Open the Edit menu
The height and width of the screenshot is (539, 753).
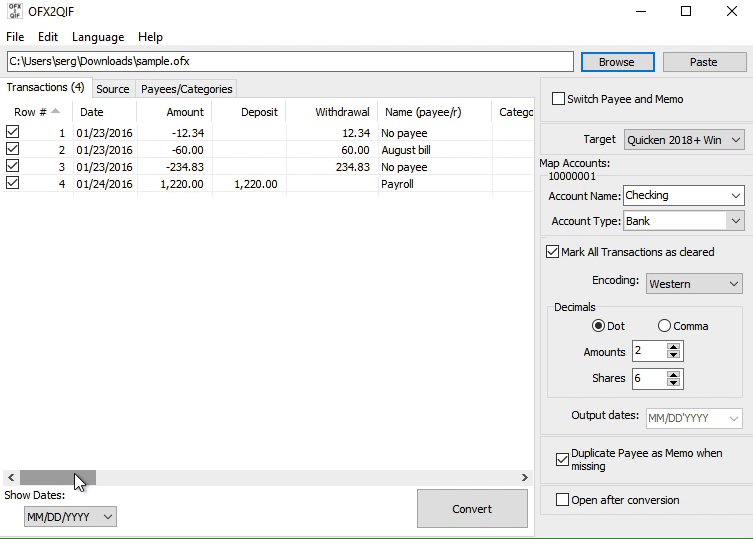[48, 37]
